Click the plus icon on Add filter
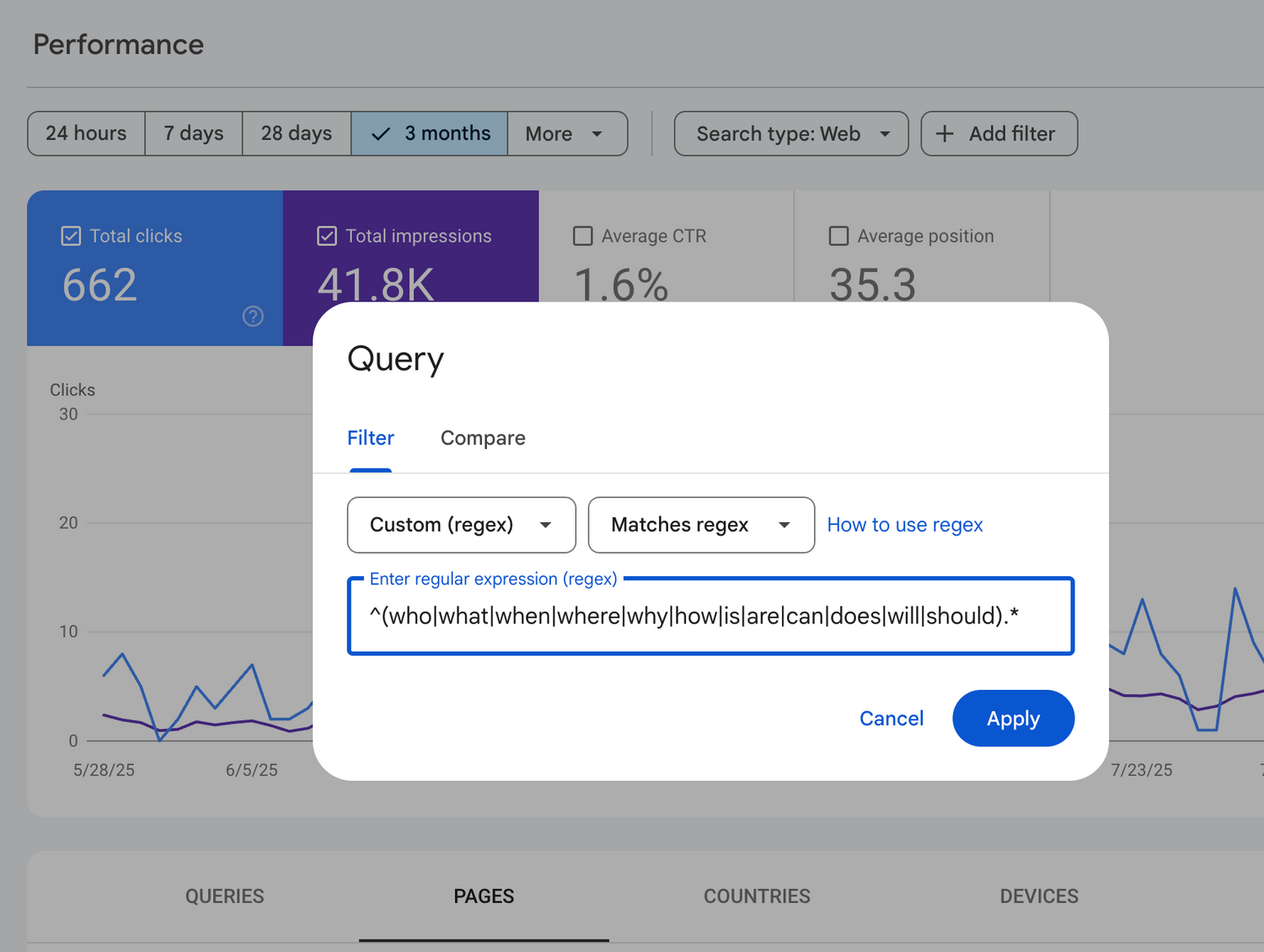 click(x=945, y=134)
